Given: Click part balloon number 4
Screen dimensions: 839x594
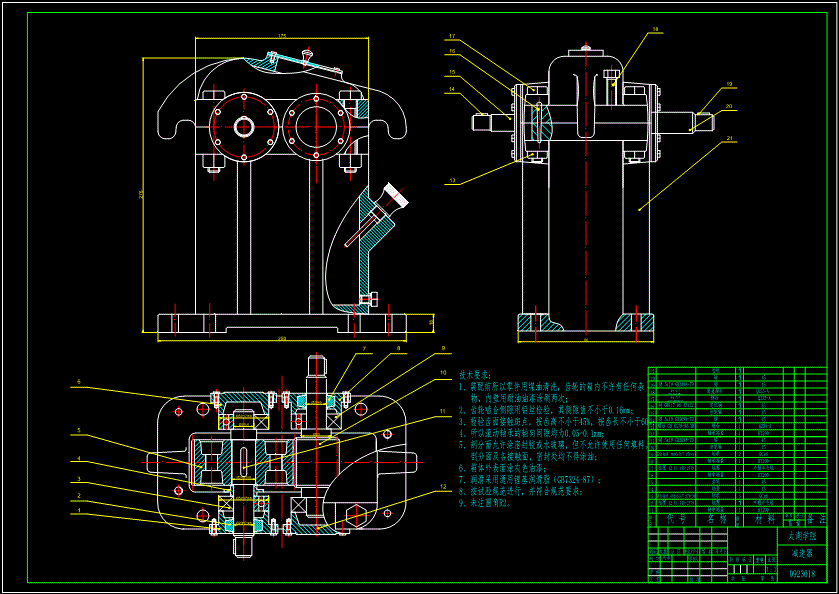Looking at the screenshot, I should (x=79, y=459).
